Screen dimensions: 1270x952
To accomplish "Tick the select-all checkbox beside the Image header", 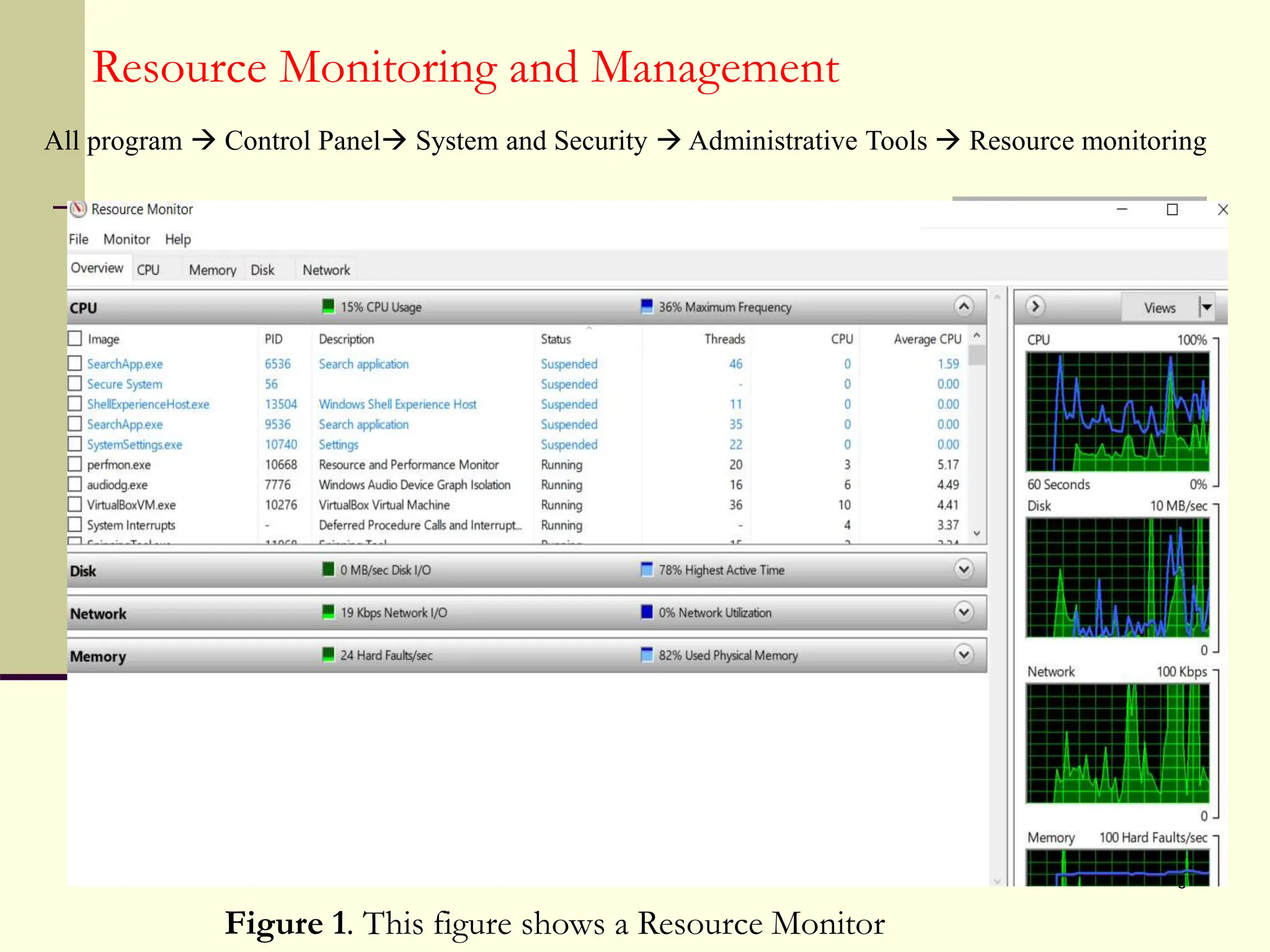I will [x=74, y=338].
